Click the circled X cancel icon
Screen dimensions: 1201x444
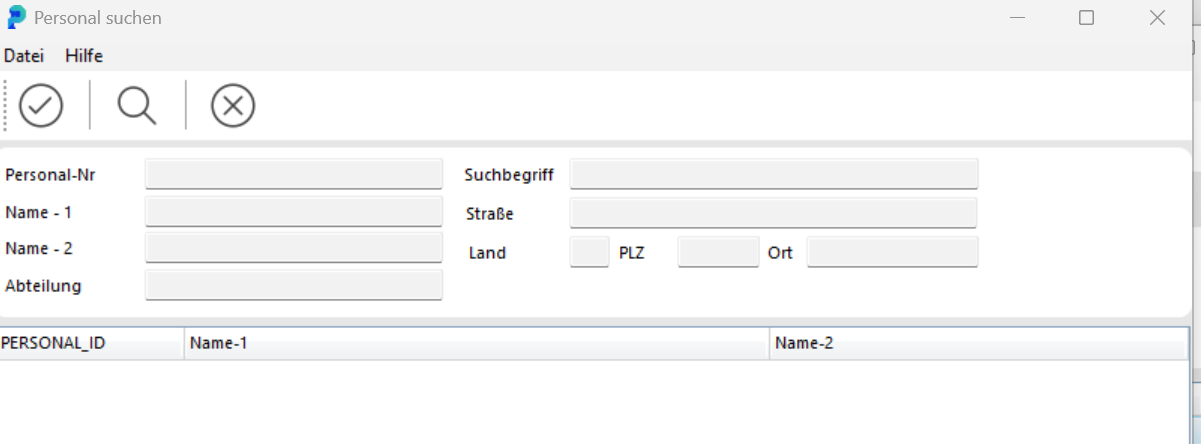pyautogui.click(x=233, y=105)
